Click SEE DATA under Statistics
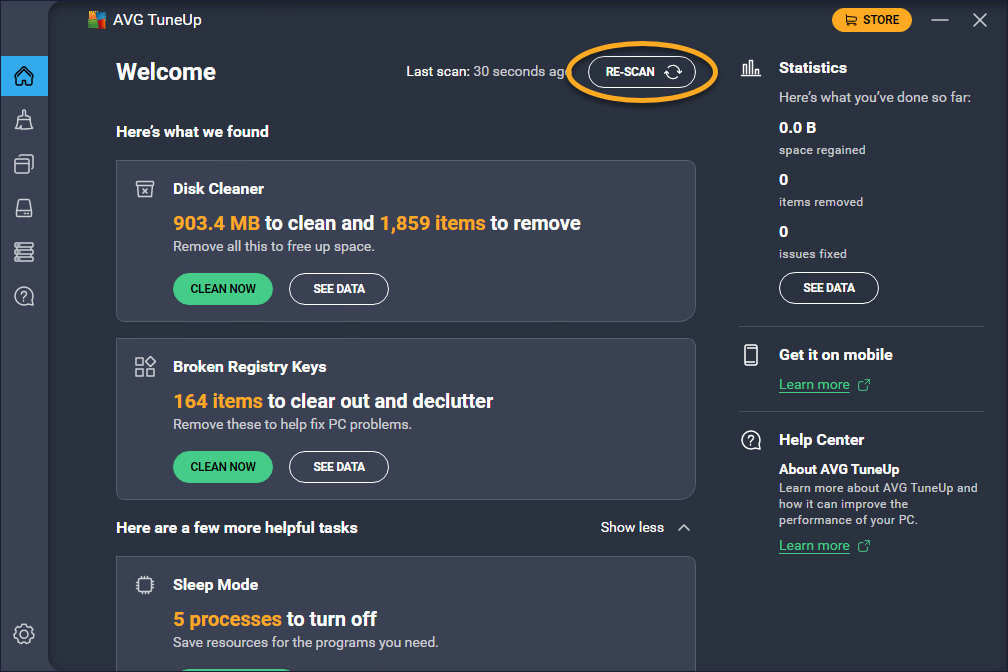Screen dimensions: 1008x672 point(829,288)
